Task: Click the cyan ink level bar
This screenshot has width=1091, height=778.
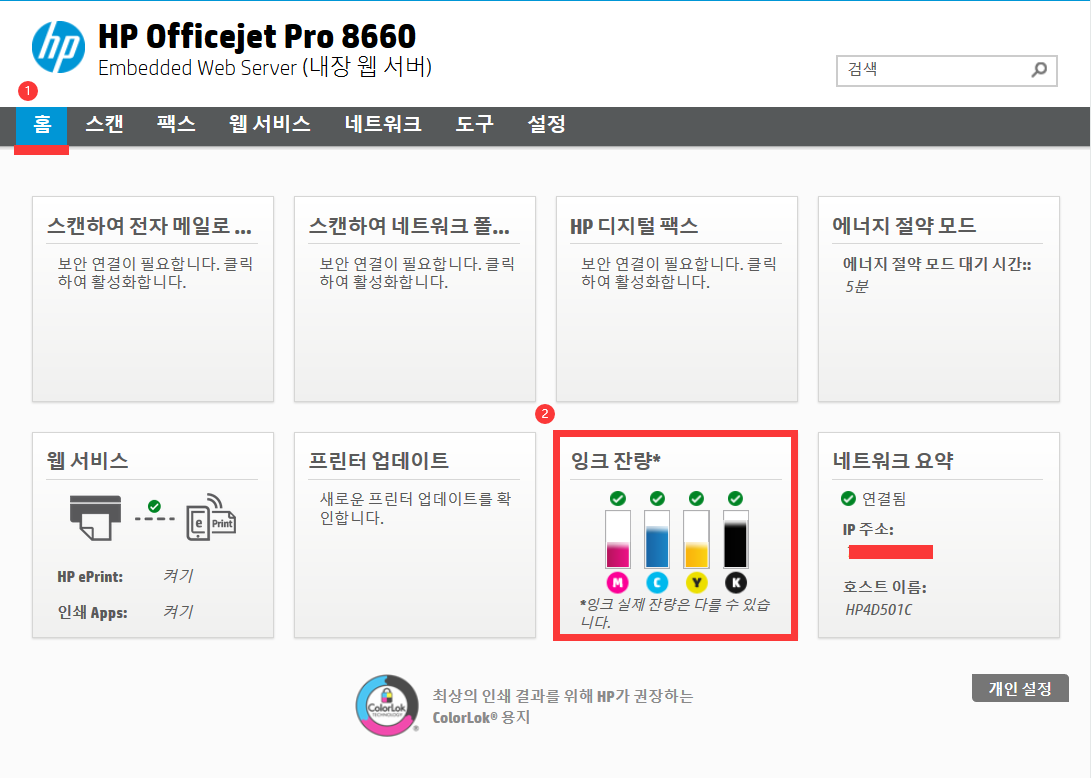Action: pos(657,539)
